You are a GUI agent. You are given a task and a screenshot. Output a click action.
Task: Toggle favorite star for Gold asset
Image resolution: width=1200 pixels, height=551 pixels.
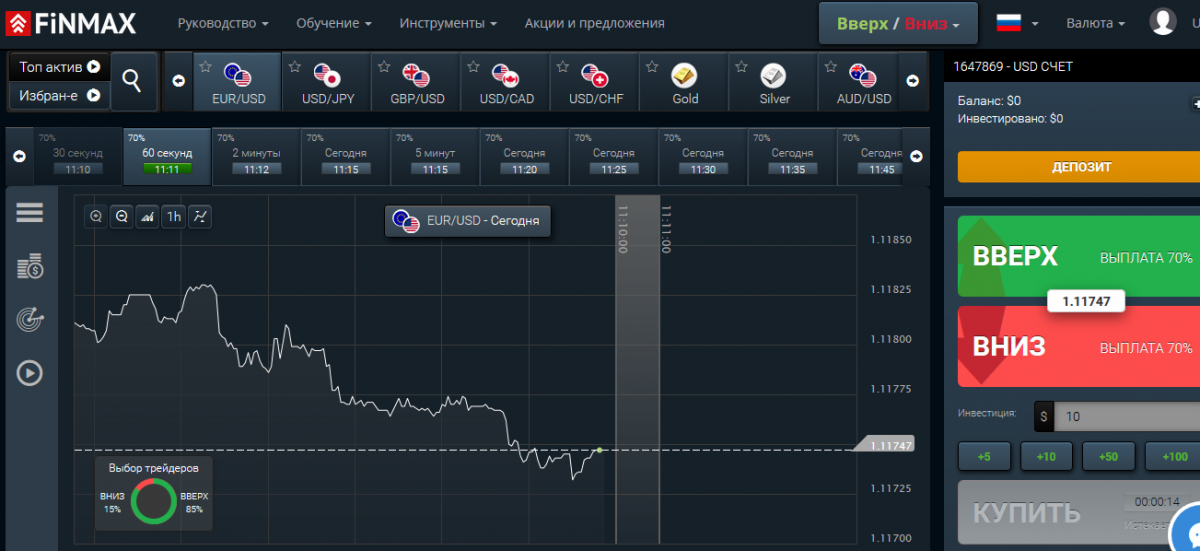652,67
